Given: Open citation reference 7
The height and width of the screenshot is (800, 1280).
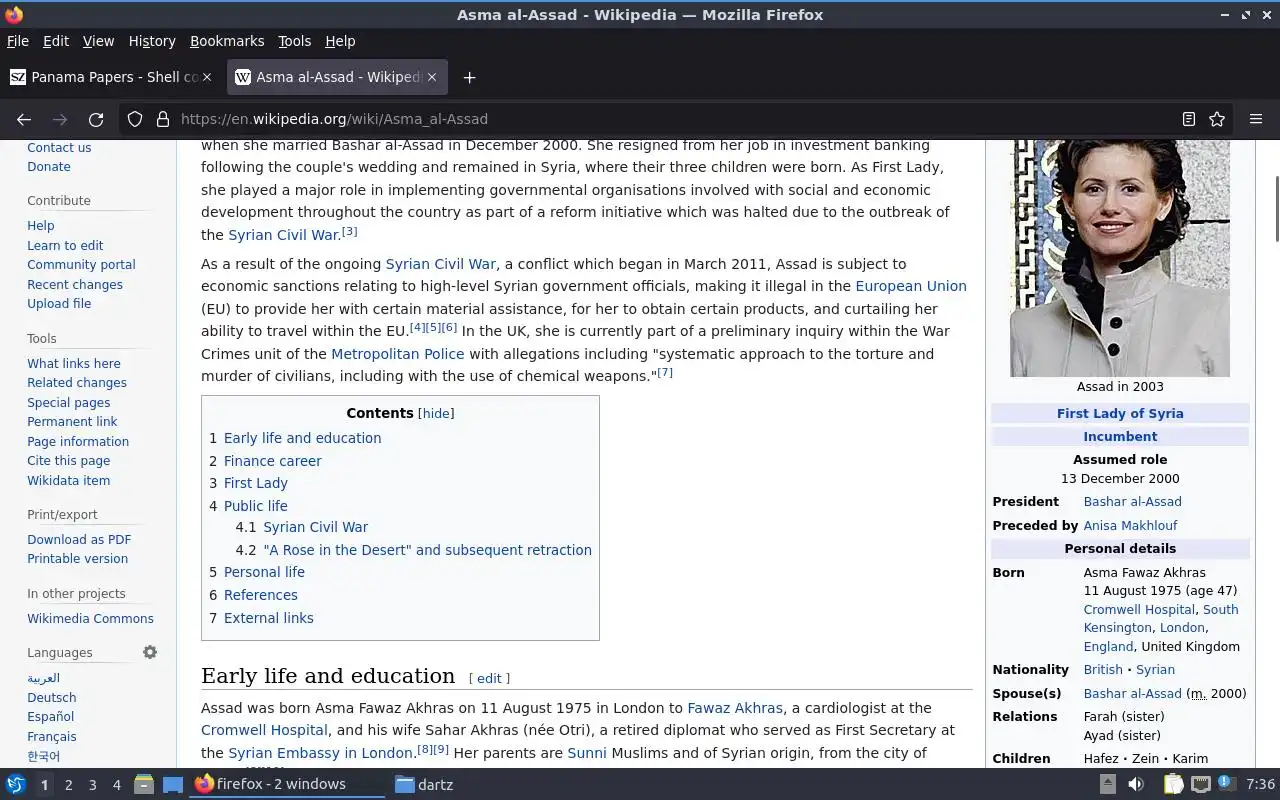Looking at the screenshot, I should 665,373.
